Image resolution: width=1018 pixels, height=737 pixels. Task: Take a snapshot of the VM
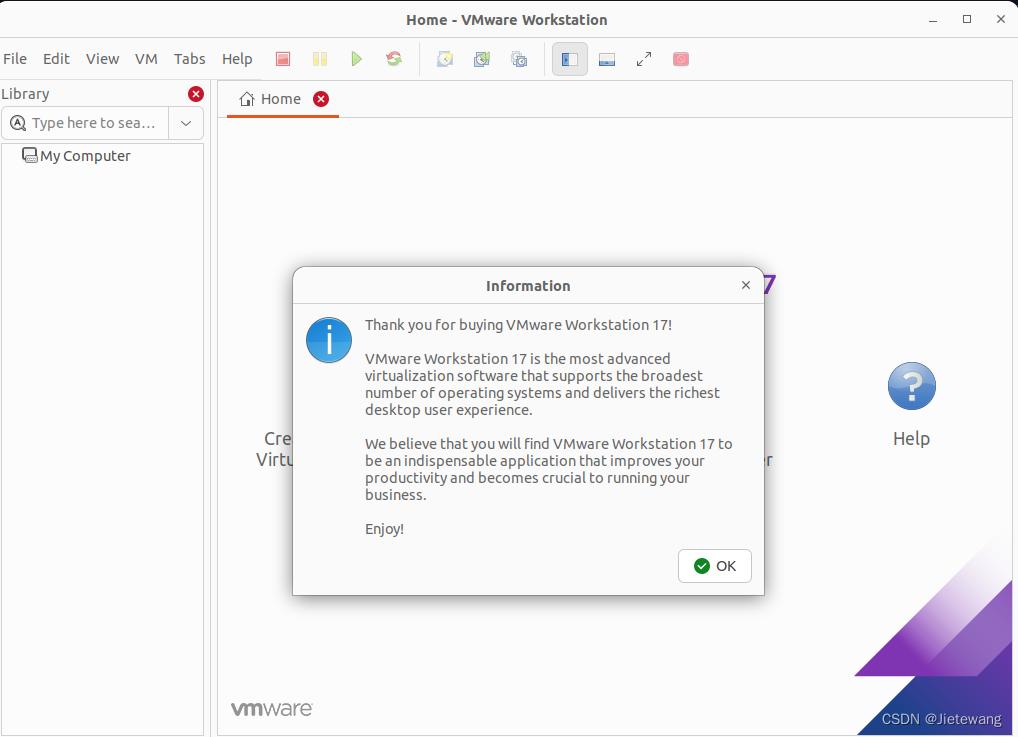445,59
